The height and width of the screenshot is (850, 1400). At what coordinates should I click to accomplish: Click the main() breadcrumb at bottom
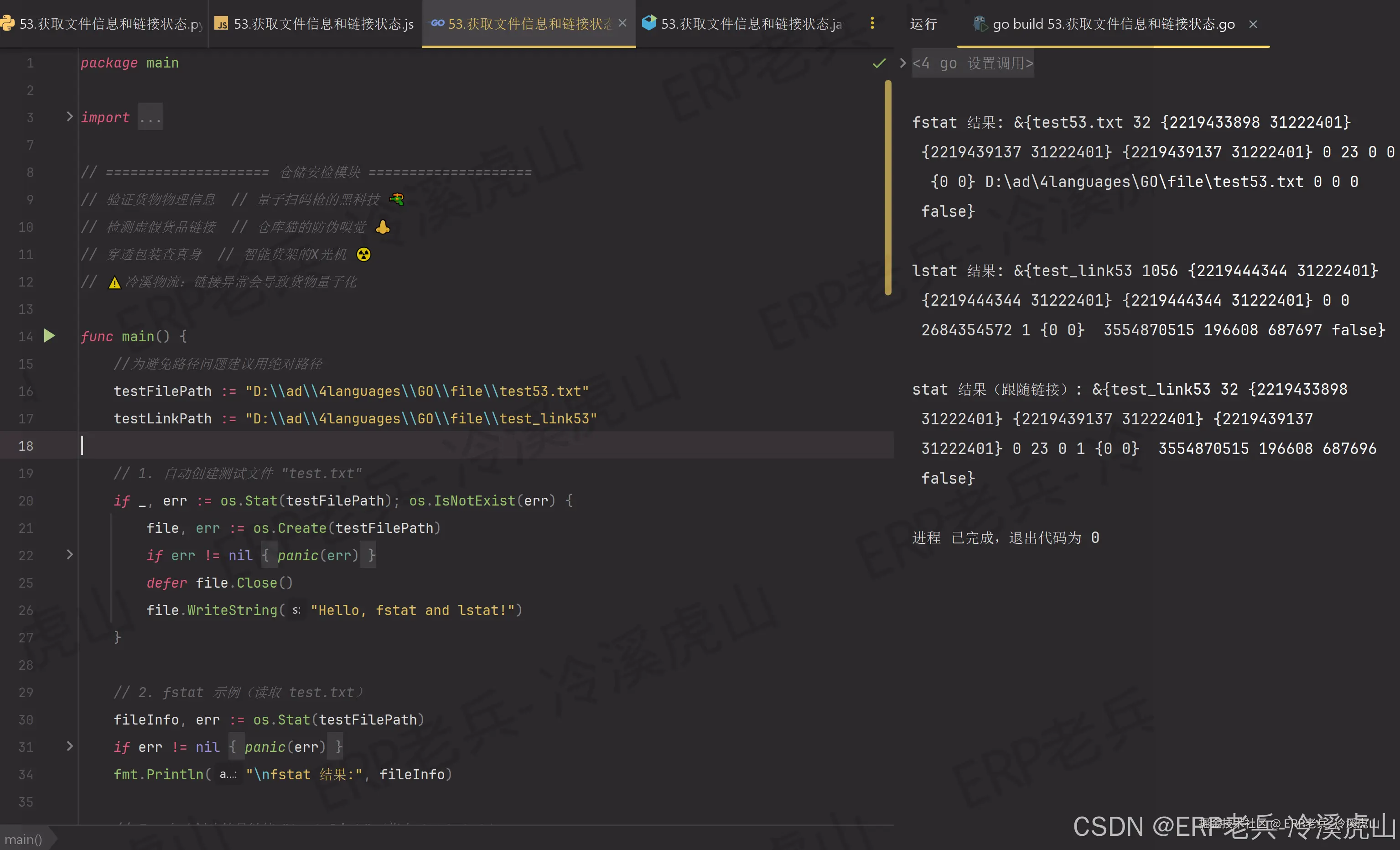point(24,839)
